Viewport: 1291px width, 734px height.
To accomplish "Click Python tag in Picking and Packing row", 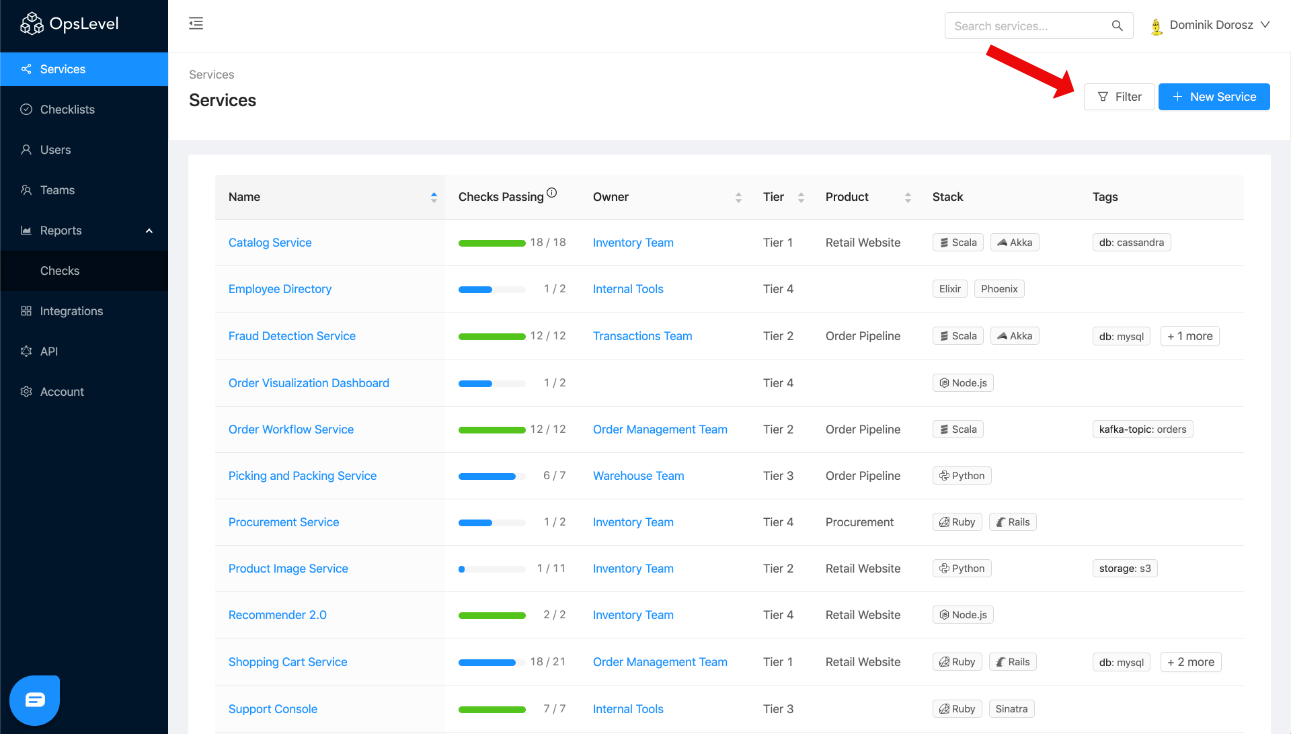I will pos(962,476).
